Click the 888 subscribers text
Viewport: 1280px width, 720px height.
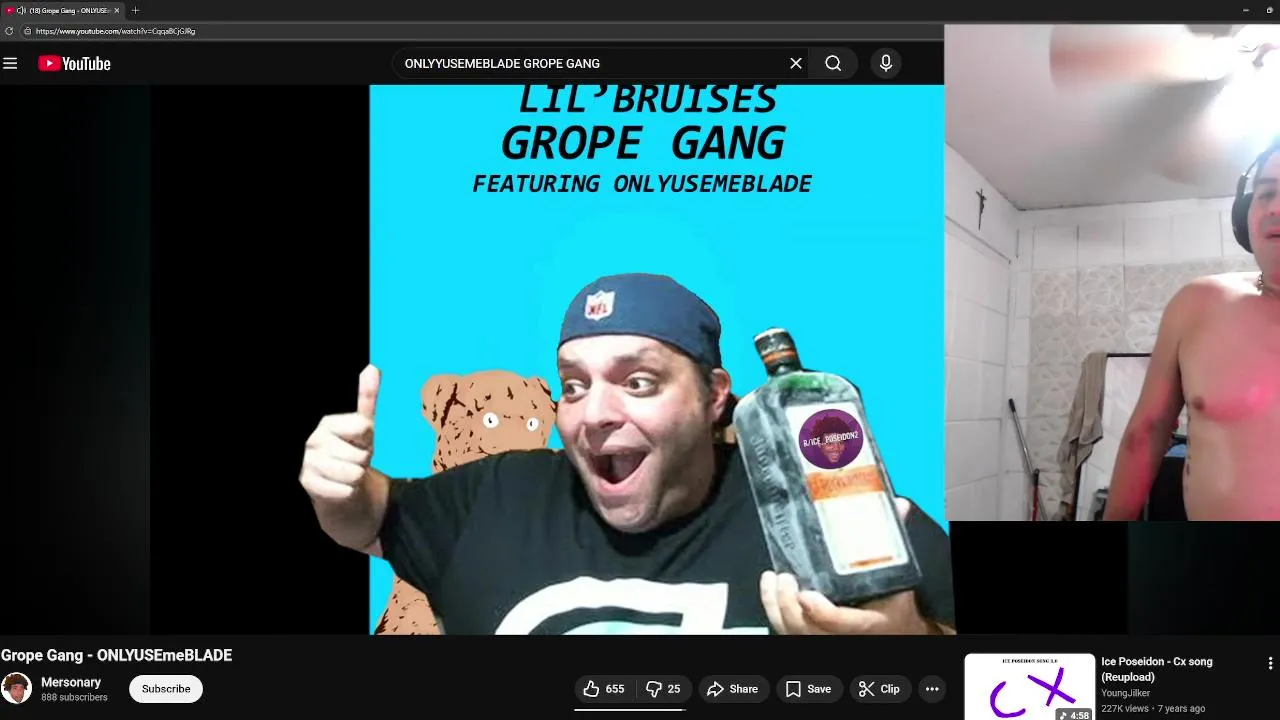[74, 697]
